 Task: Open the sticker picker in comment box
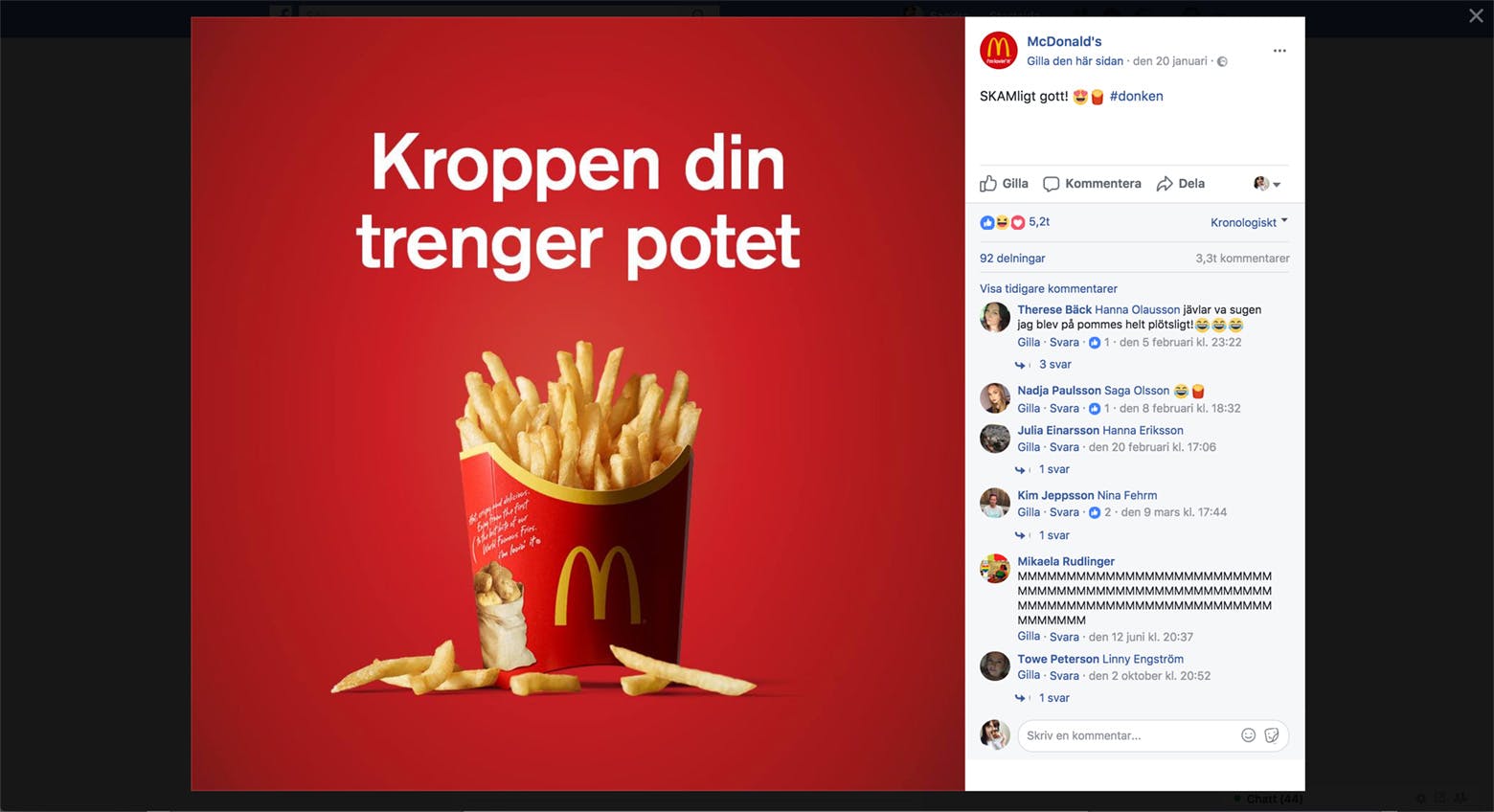click(1272, 735)
